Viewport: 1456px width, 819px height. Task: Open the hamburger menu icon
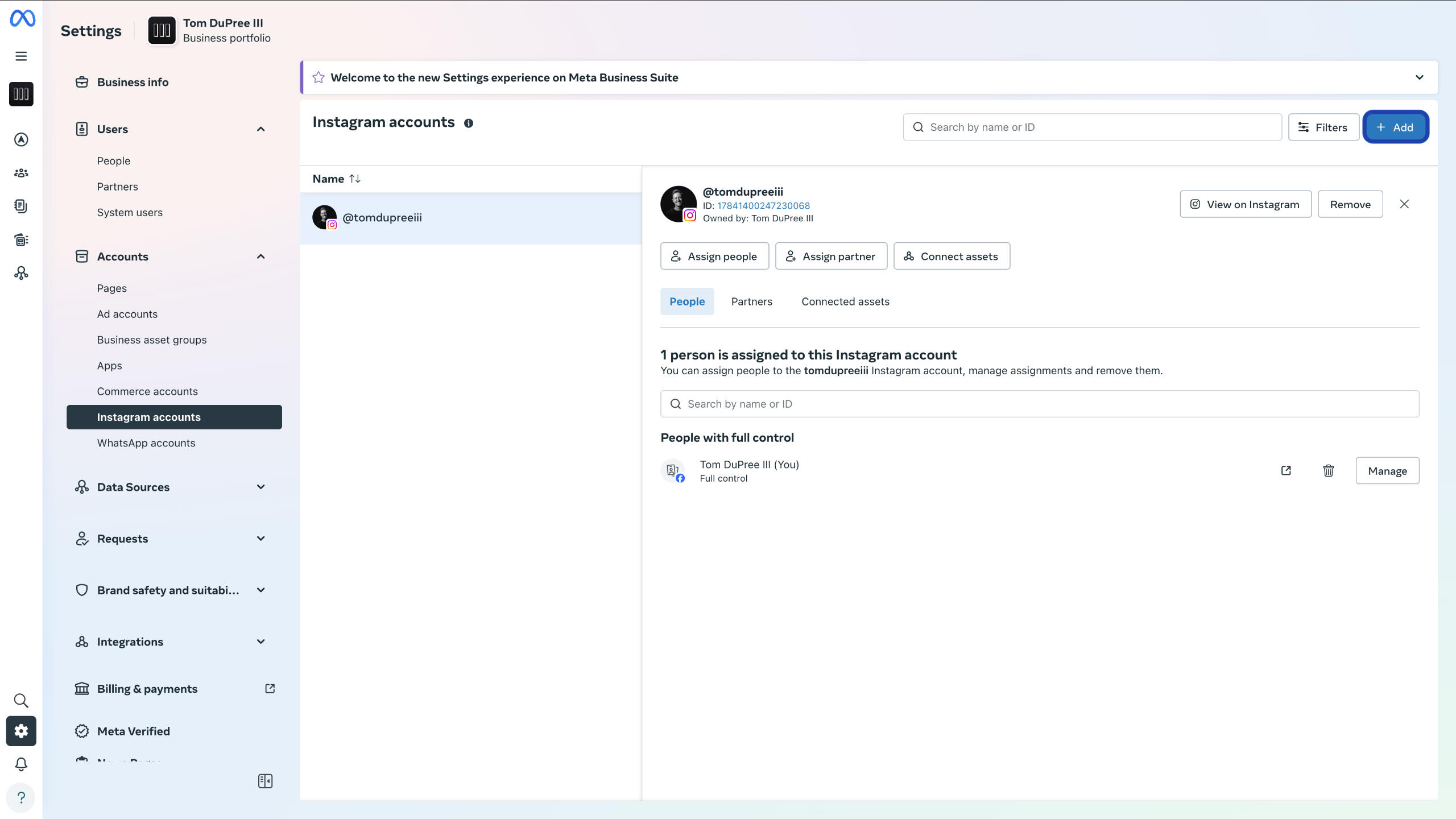[21, 56]
